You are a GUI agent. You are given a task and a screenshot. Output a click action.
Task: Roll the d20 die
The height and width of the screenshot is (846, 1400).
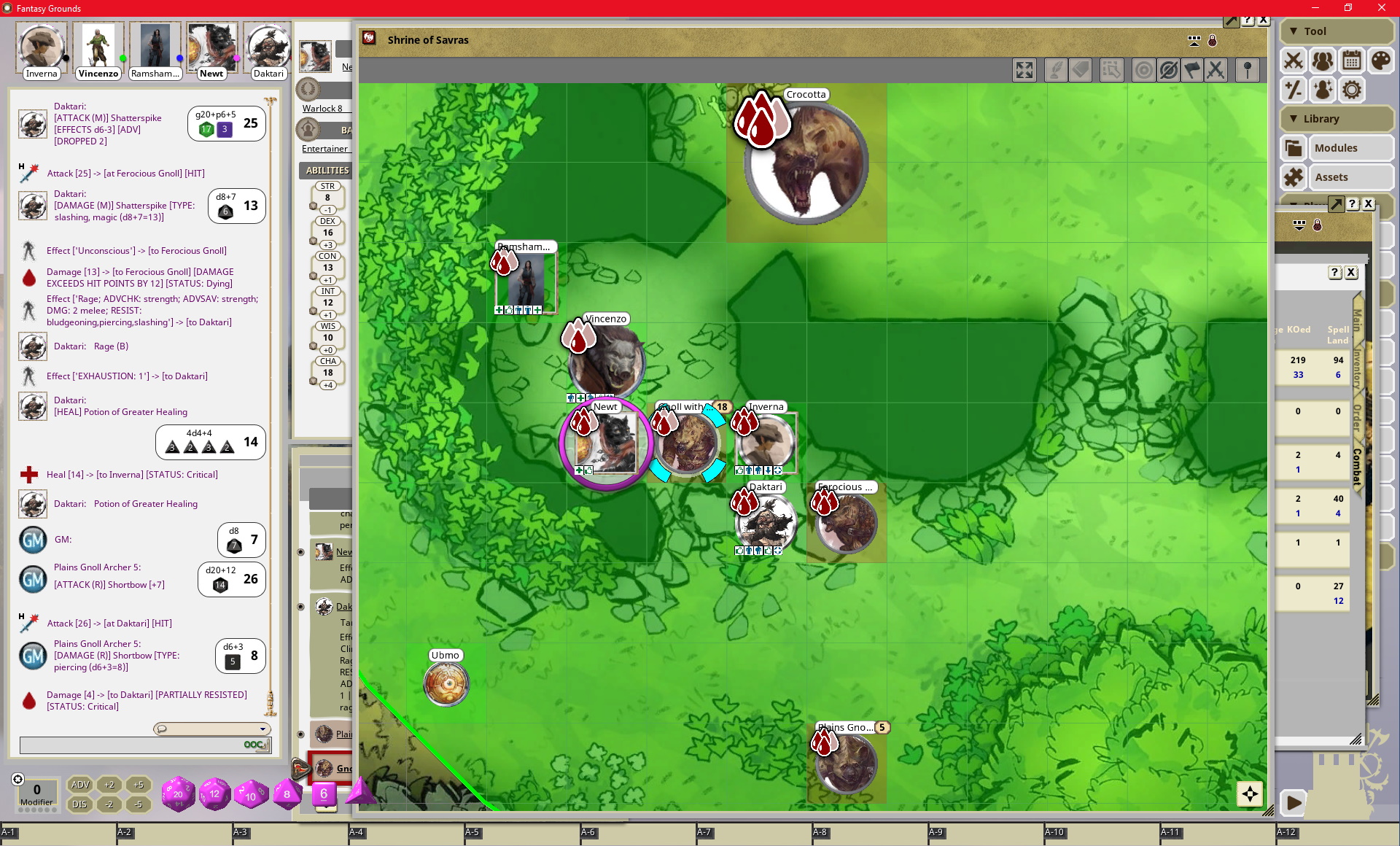click(178, 794)
